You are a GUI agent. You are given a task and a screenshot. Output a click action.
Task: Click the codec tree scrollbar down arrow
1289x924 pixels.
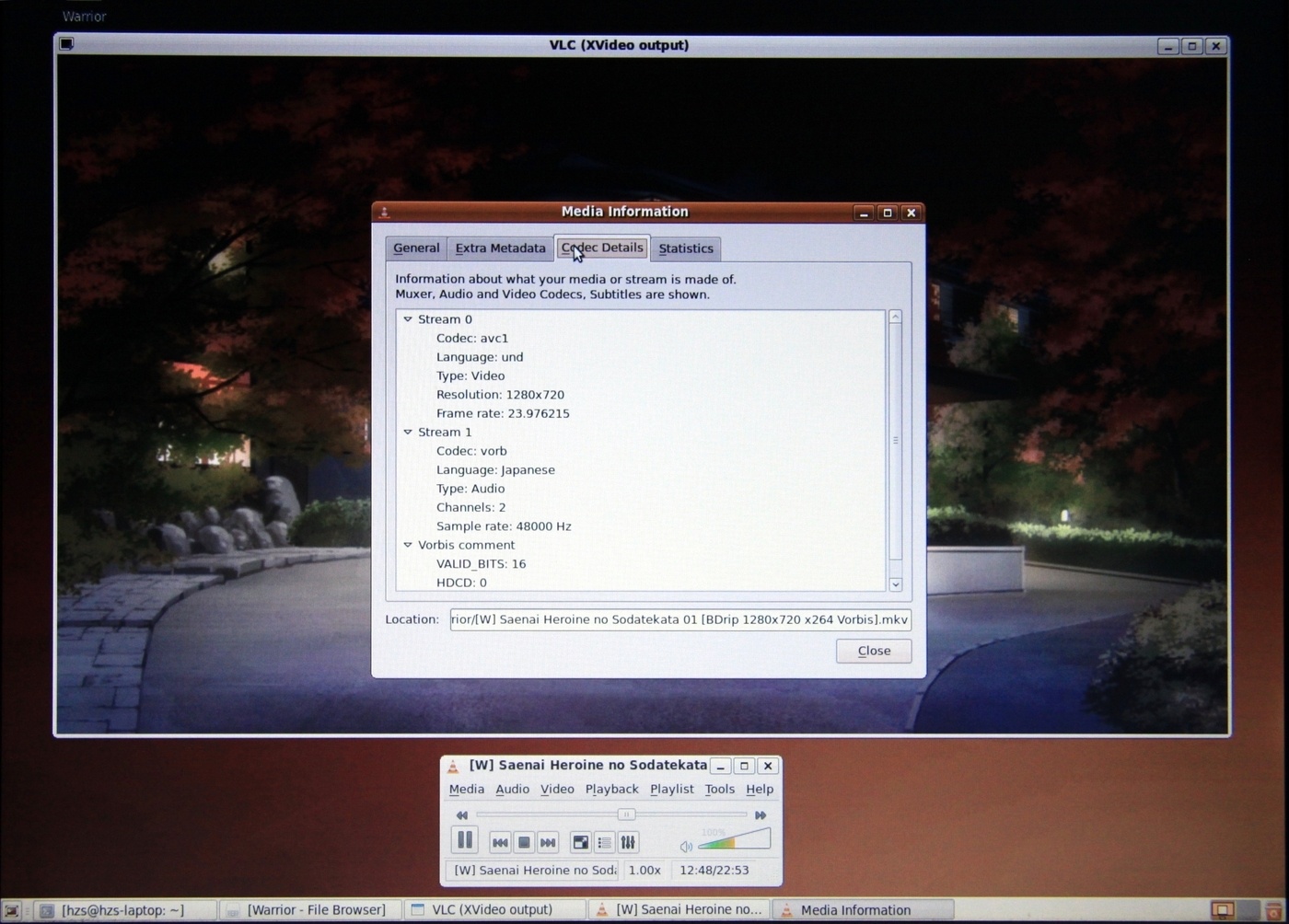[895, 584]
